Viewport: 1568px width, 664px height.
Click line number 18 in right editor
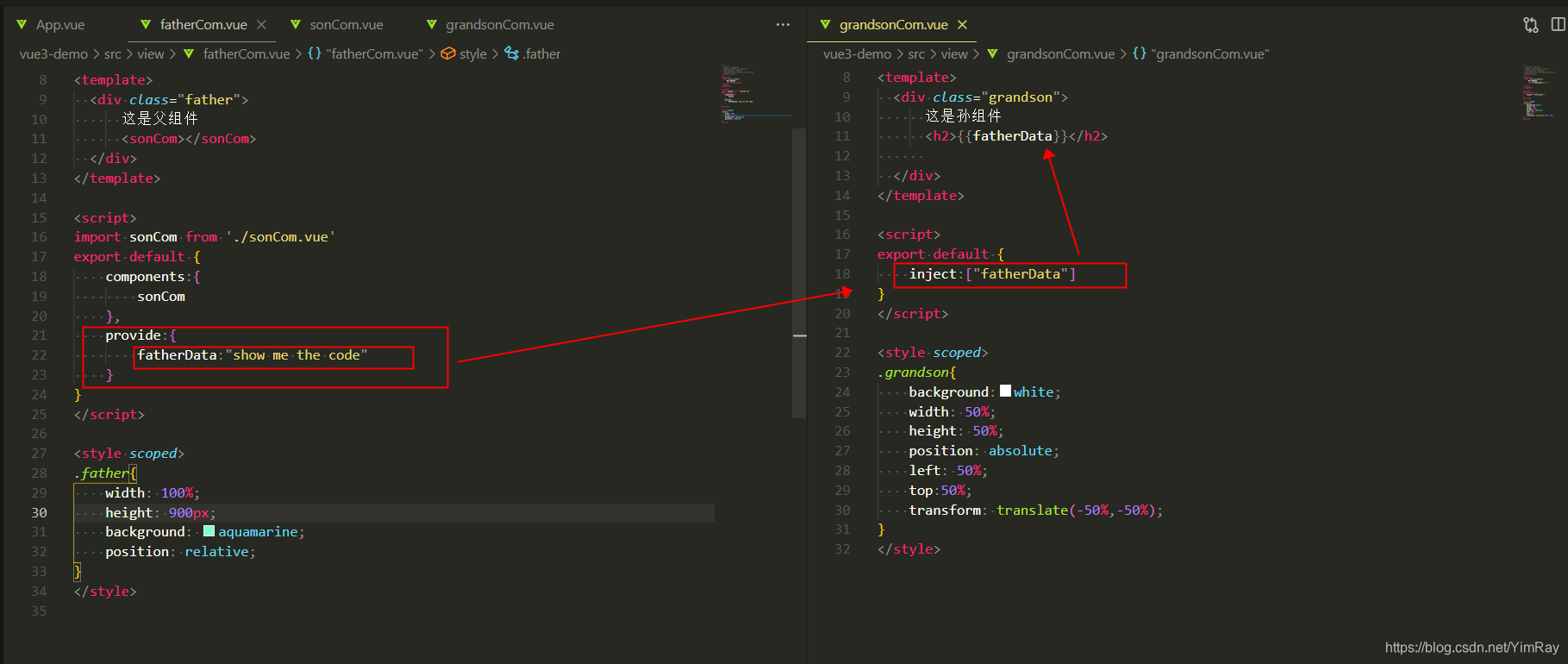(x=842, y=273)
